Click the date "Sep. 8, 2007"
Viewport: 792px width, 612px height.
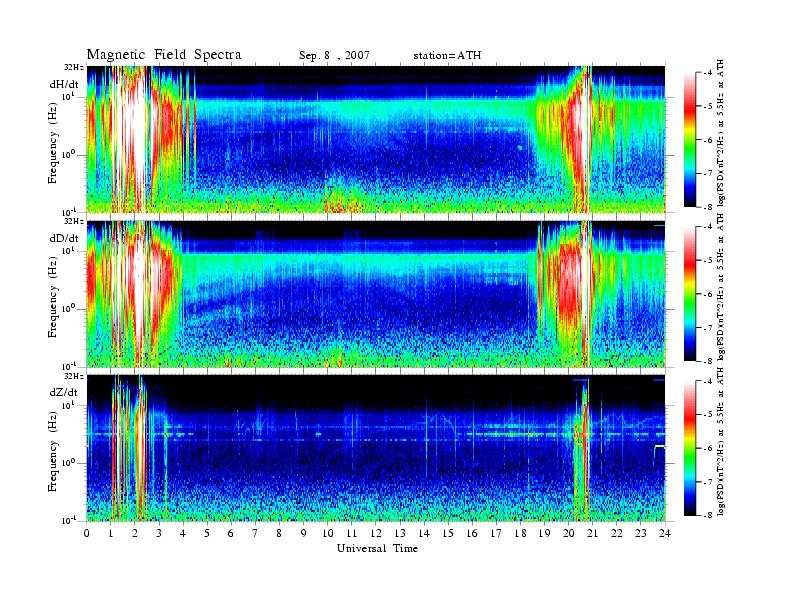(334, 56)
